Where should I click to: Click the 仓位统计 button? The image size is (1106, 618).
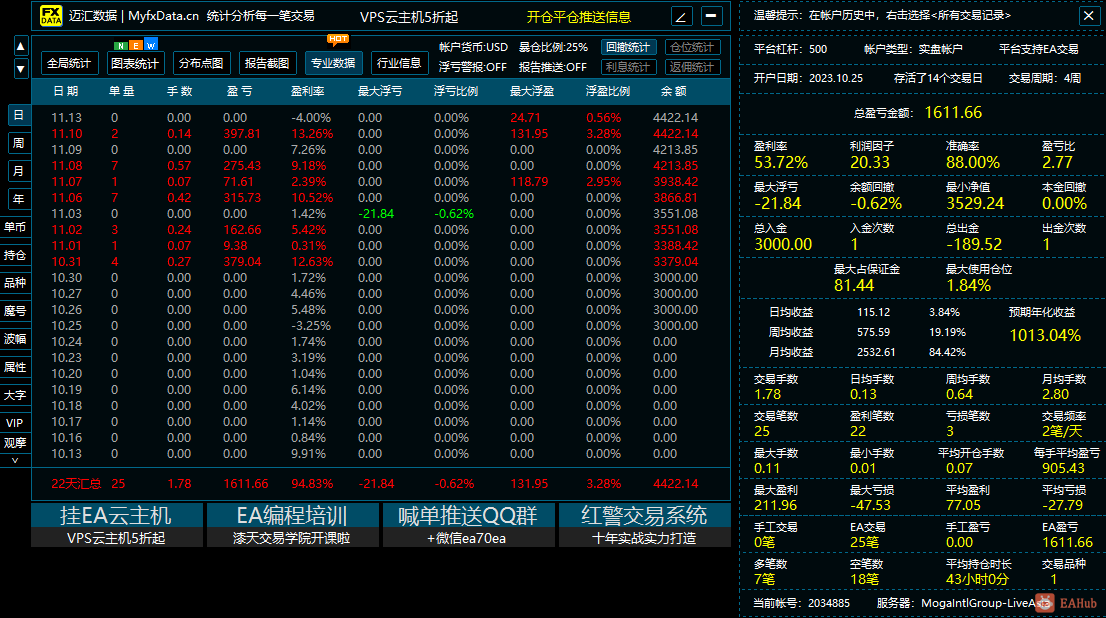(692, 47)
